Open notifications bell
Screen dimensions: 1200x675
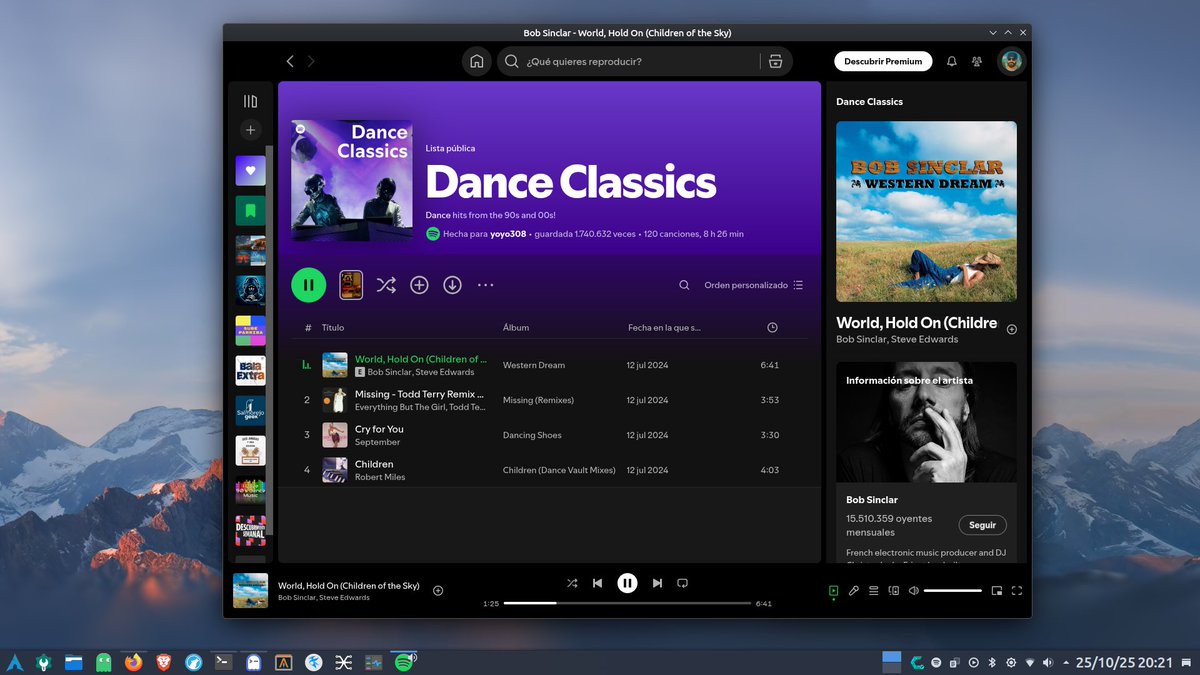[952, 61]
